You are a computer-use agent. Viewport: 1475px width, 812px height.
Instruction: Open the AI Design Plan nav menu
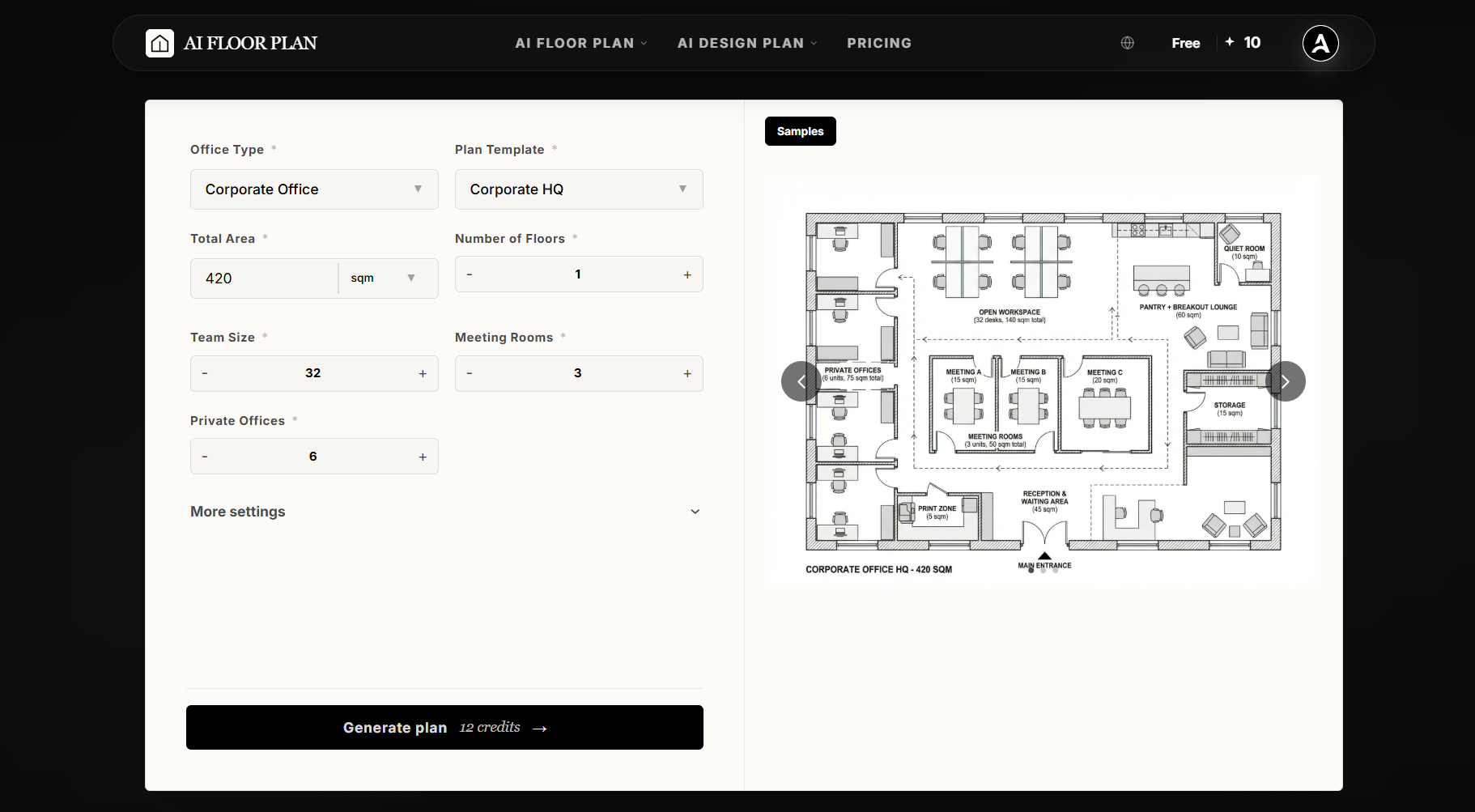pyautogui.click(x=747, y=43)
